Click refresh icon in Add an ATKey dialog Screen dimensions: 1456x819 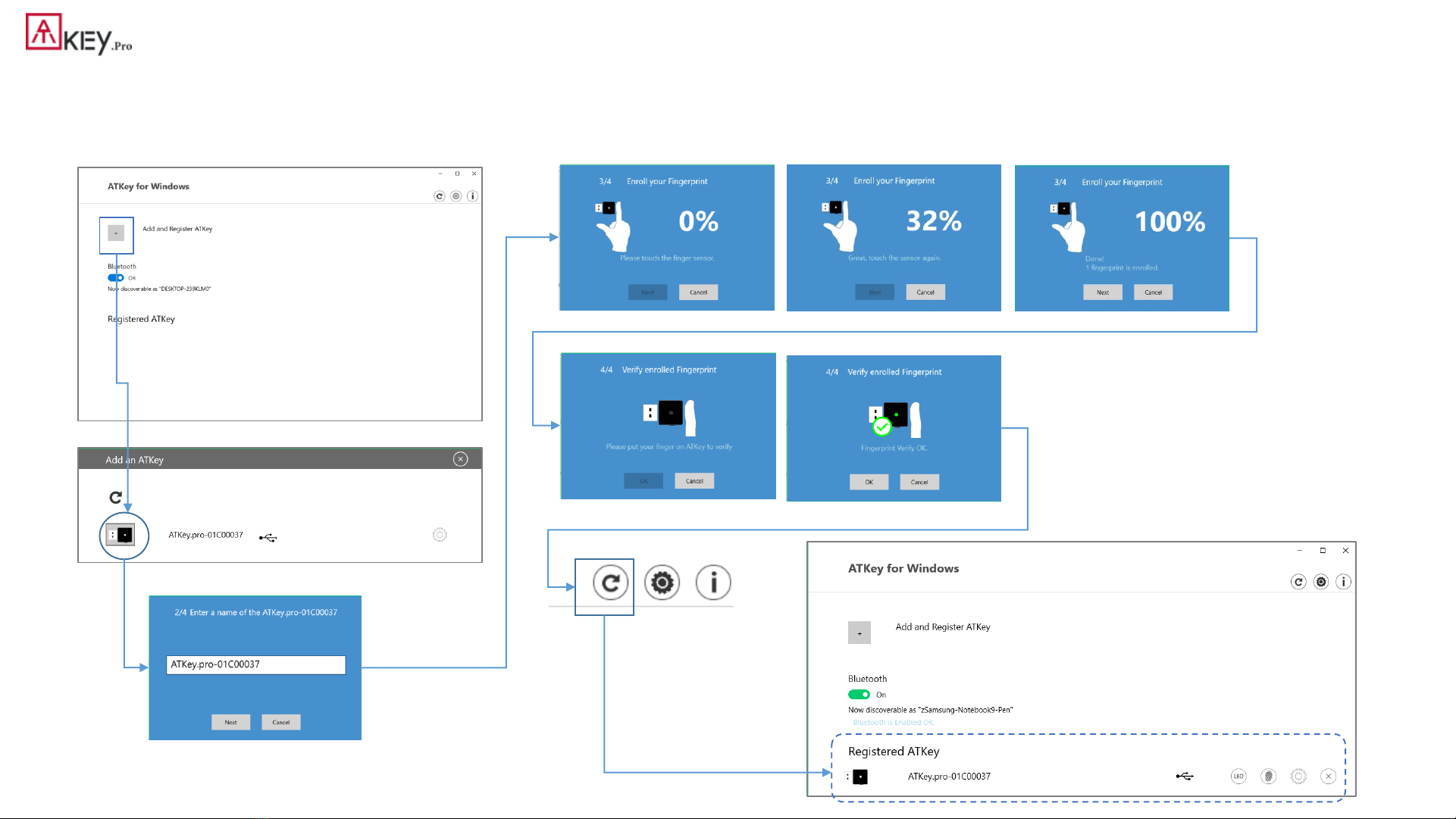(115, 498)
